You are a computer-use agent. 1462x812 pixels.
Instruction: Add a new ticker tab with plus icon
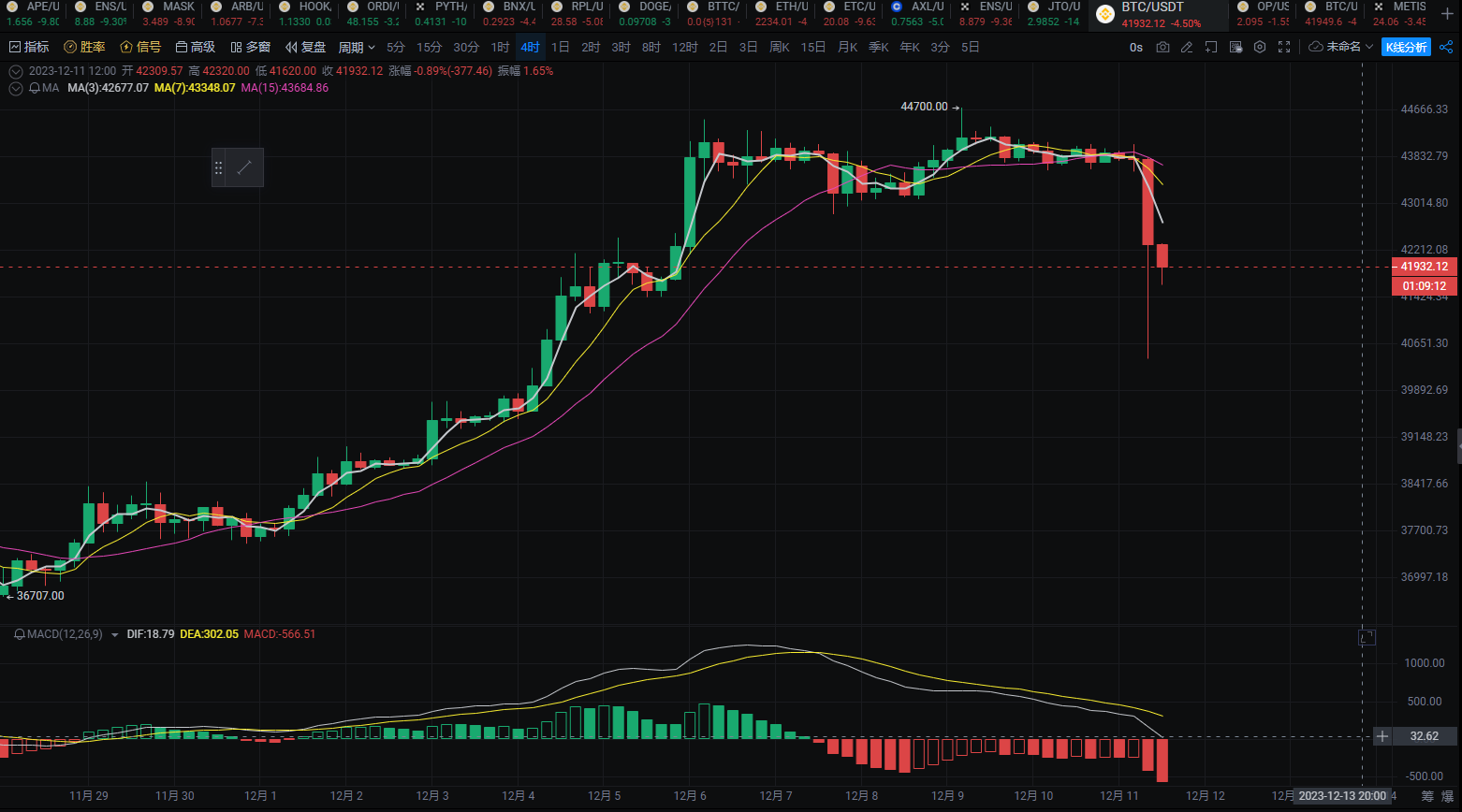point(1447,14)
